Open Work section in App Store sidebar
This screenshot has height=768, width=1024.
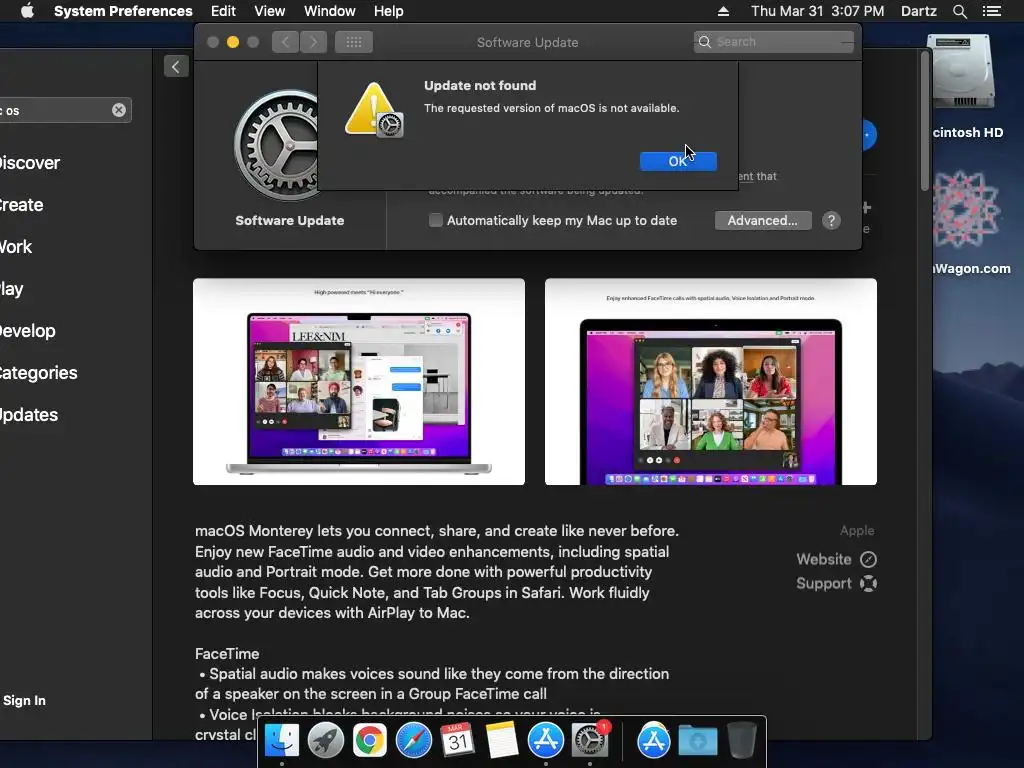point(16,247)
